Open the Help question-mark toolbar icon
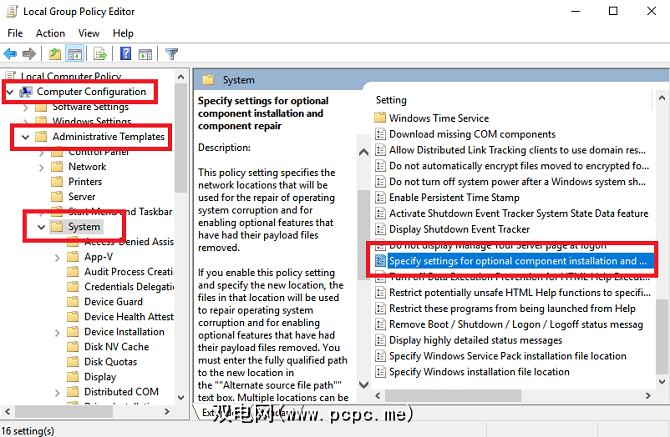This screenshot has height=437, width=670. (125, 54)
